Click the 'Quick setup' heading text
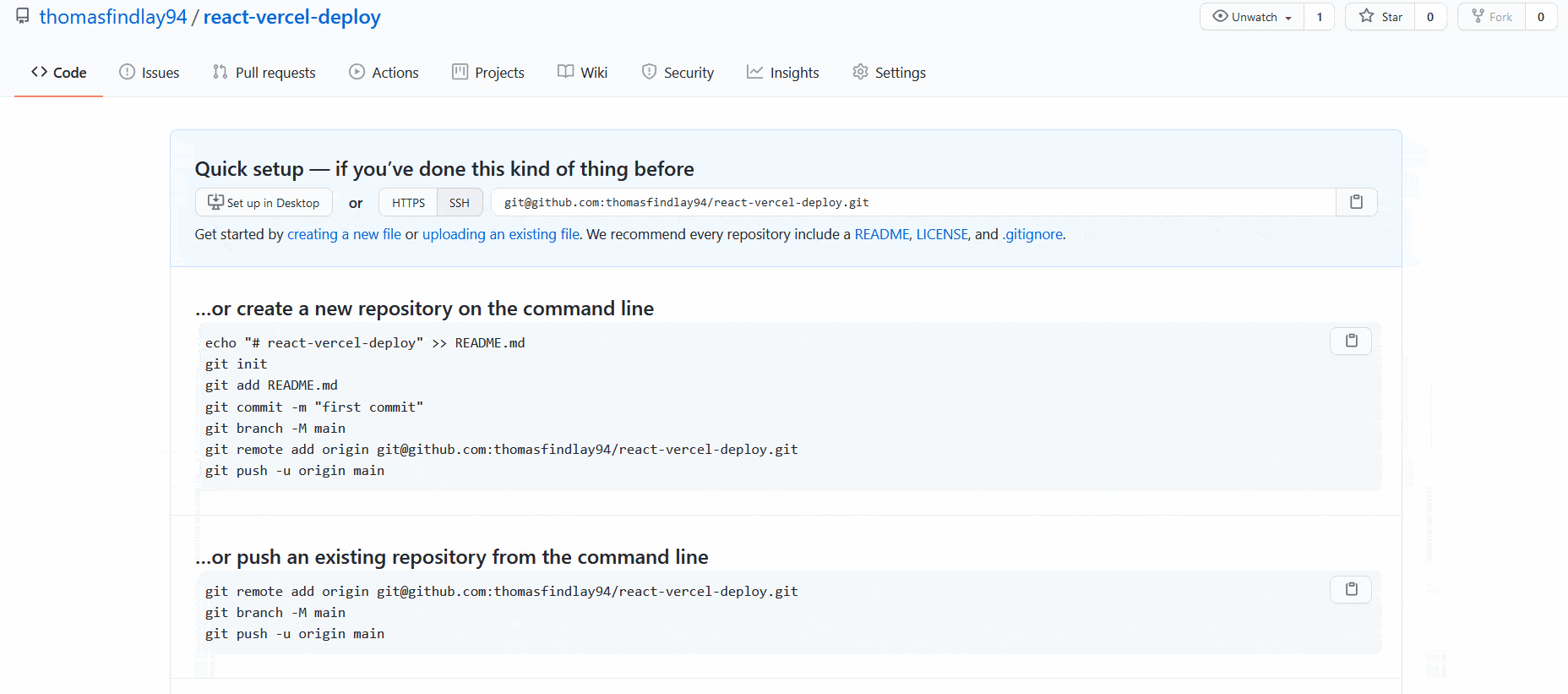 coord(444,169)
